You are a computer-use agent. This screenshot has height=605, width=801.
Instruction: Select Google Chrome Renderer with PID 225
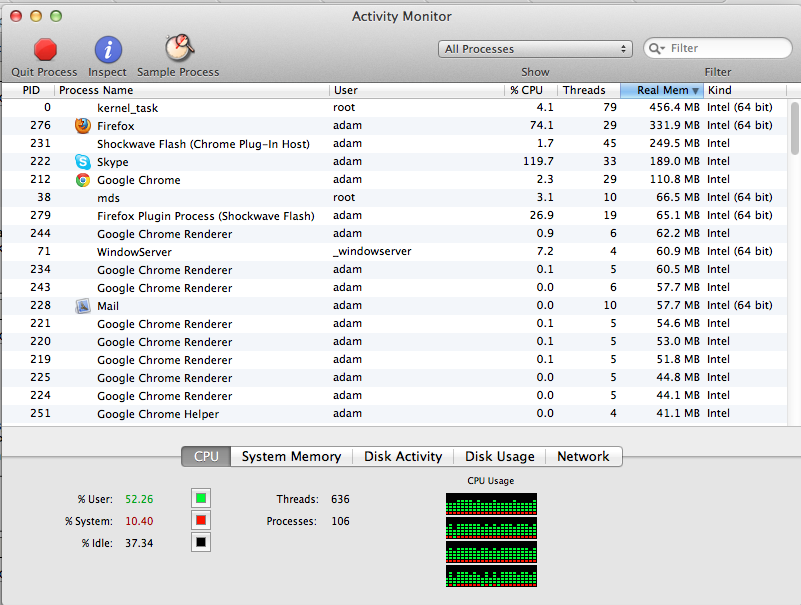(394, 377)
